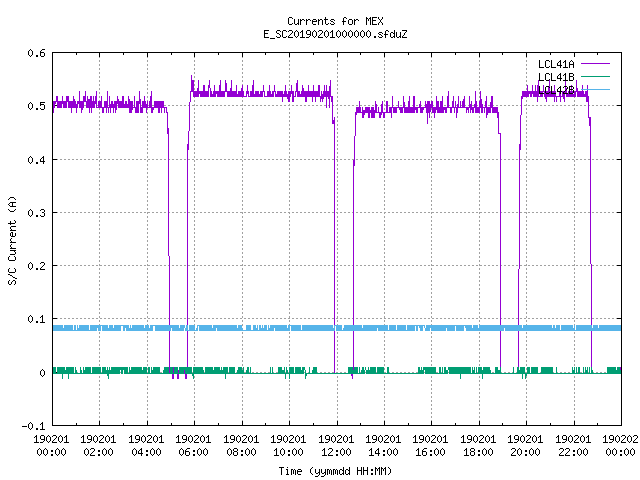Click the 0.1 y-axis tick label
The width and height of the screenshot is (640, 480).
(x=36, y=319)
